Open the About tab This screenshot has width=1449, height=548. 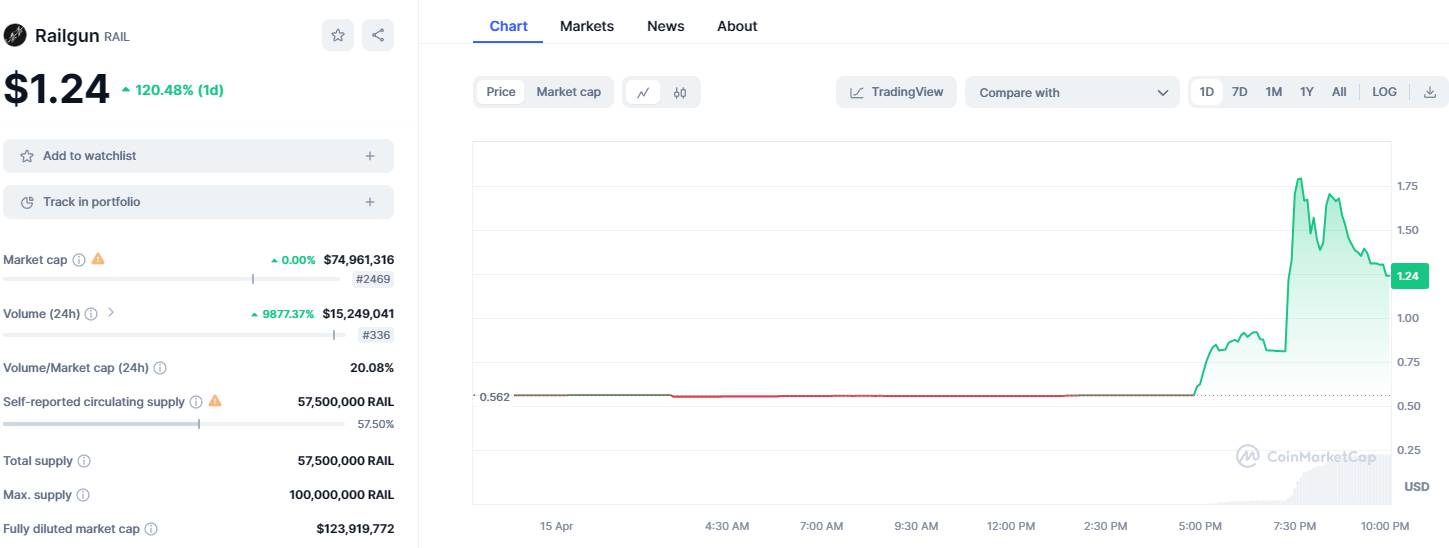coord(737,26)
